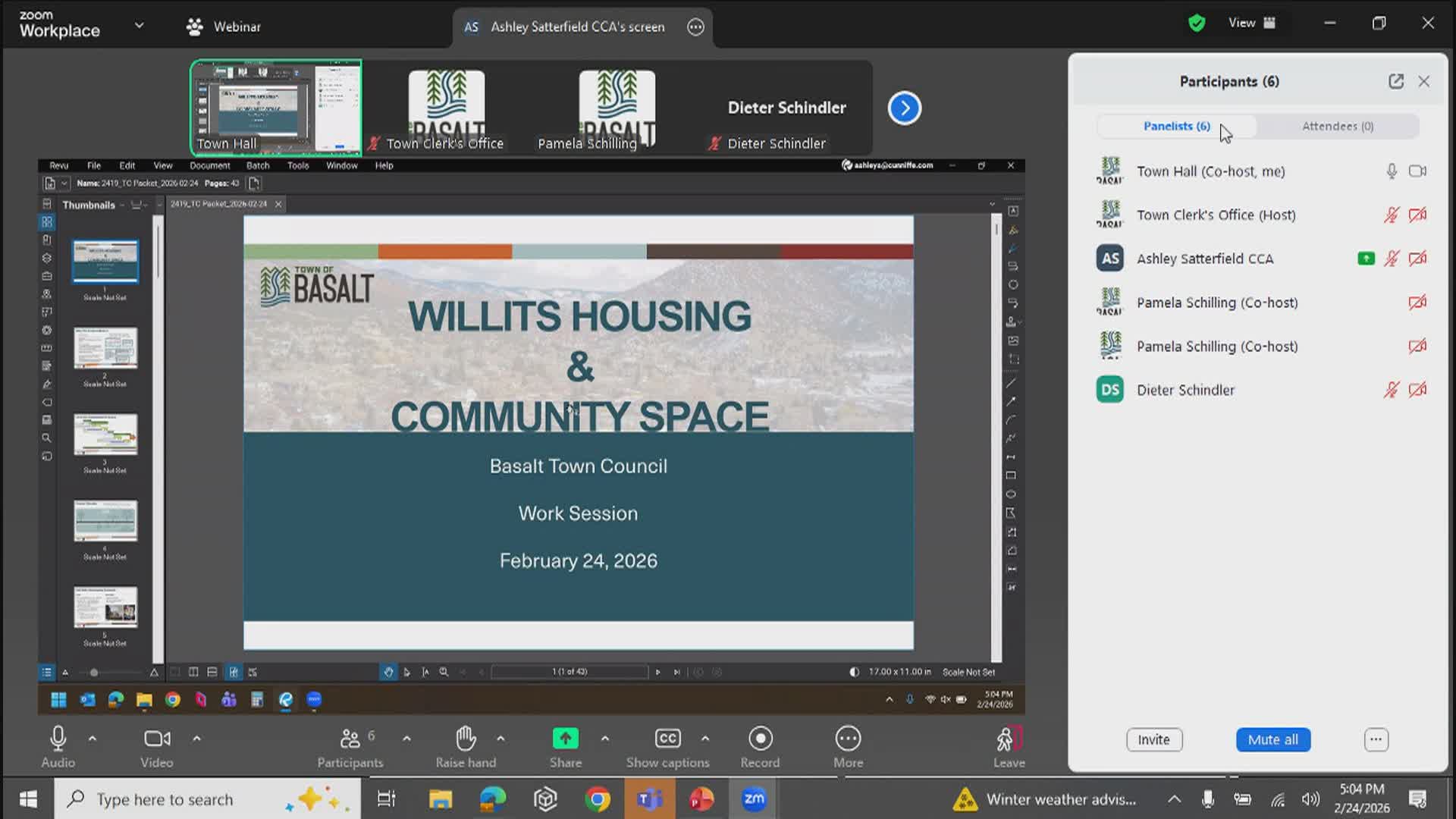1456x819 pixels.
Task: Enable split vertical view in Revu
Action: point(193,672)
